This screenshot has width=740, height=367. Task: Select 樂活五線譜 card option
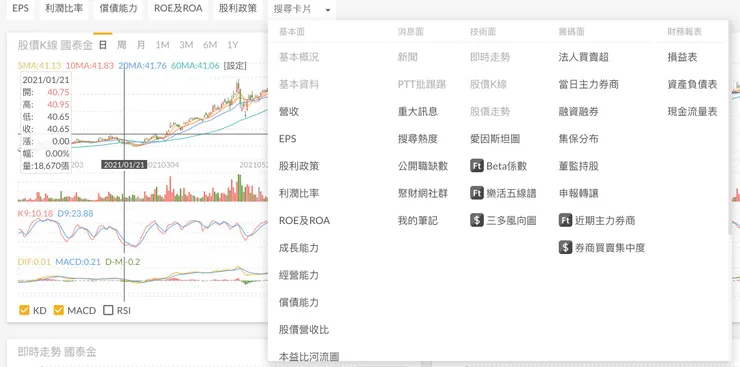click(511, 193)
